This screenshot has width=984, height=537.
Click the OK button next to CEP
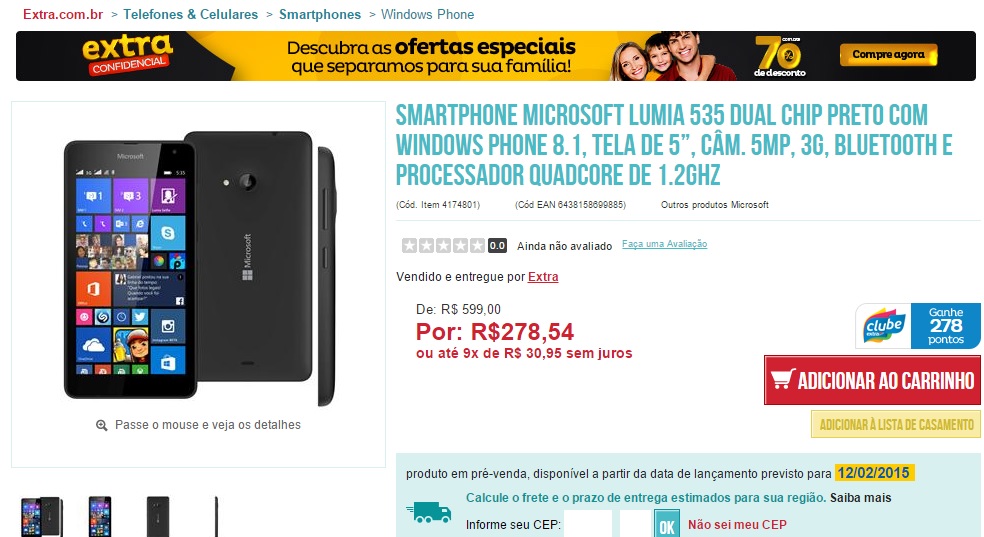[666, 524]
